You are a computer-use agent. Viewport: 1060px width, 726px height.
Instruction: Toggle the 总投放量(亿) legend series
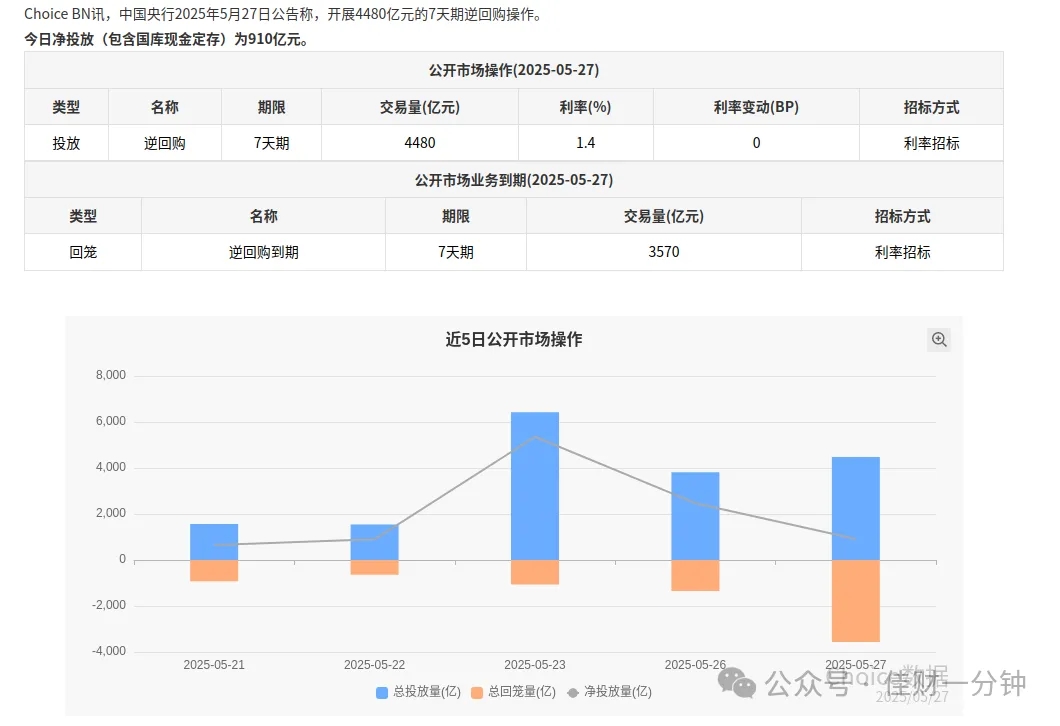coord(418,692)
